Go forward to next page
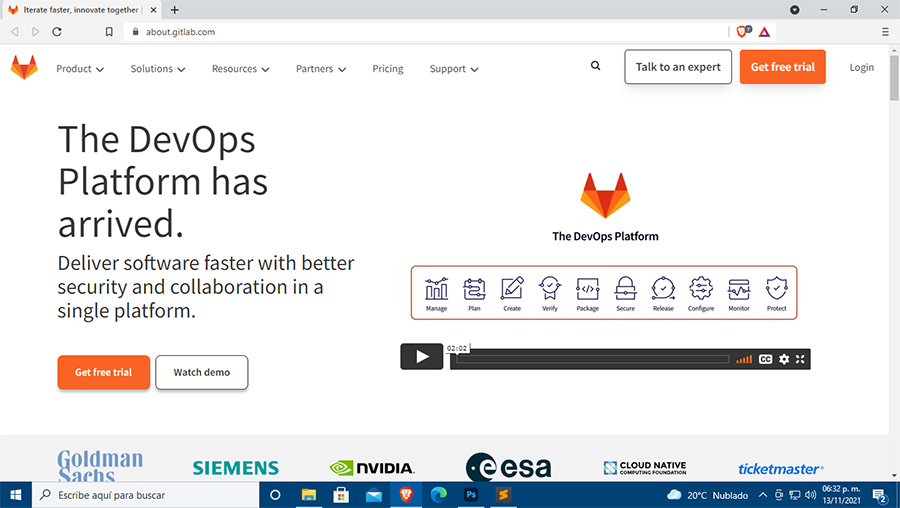The height and width of the screenshot is (508, 900). pyautogui.click(x=36, y=32)
